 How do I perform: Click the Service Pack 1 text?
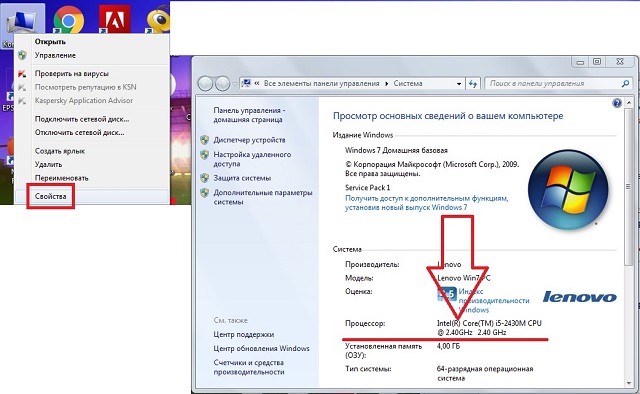point(367,187)
